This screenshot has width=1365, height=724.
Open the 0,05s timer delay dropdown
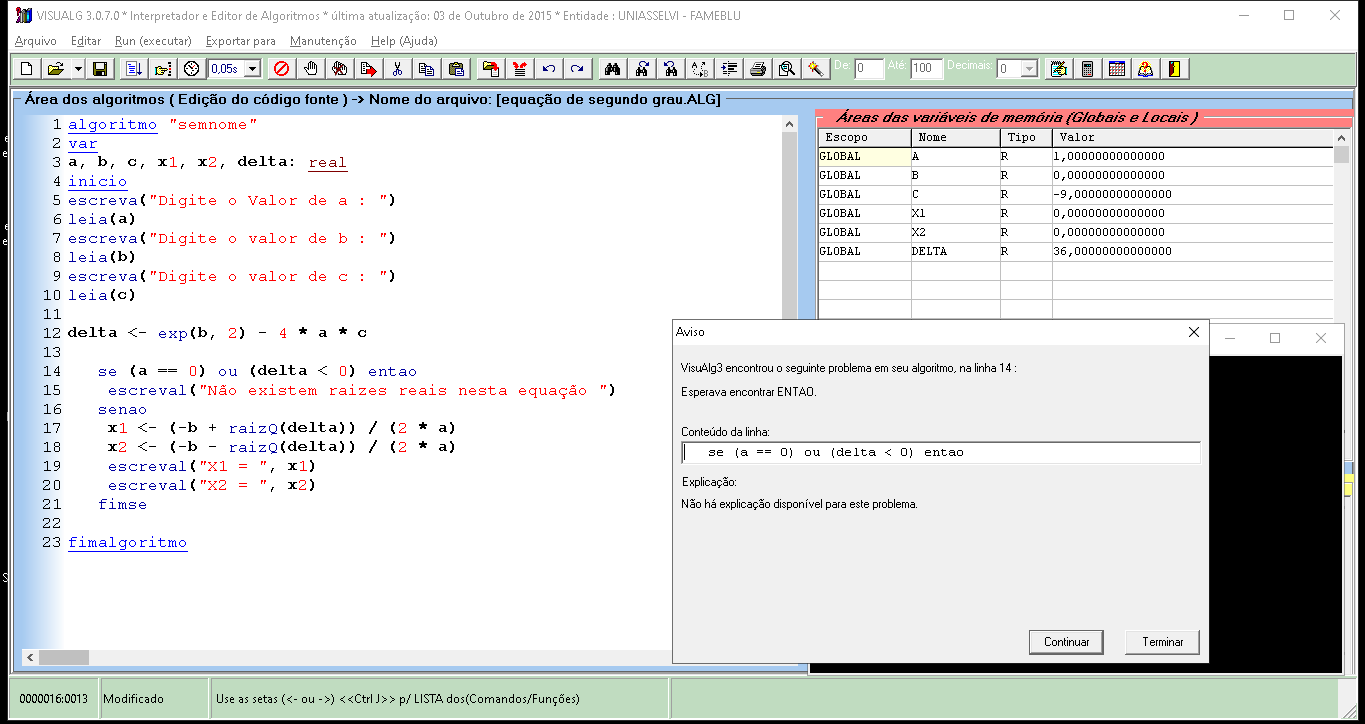[x=252, y=69]
